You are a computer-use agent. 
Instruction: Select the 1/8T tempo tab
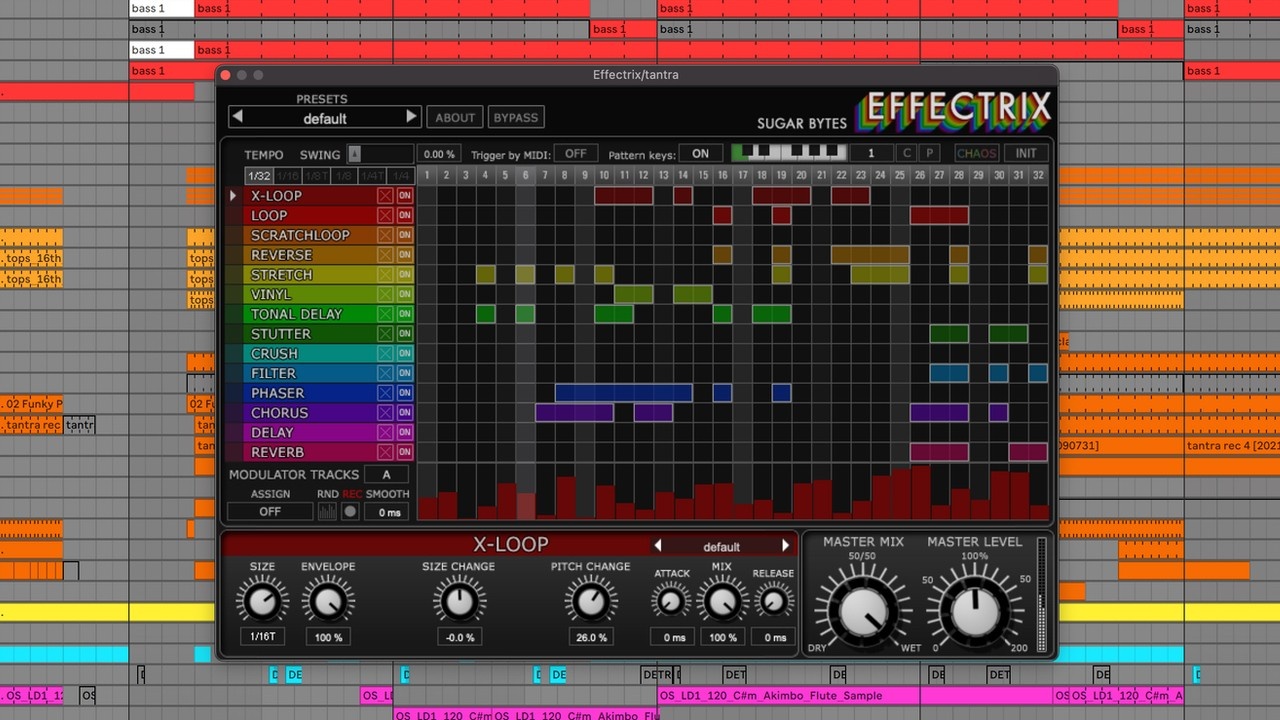click(x=317, y=176)
